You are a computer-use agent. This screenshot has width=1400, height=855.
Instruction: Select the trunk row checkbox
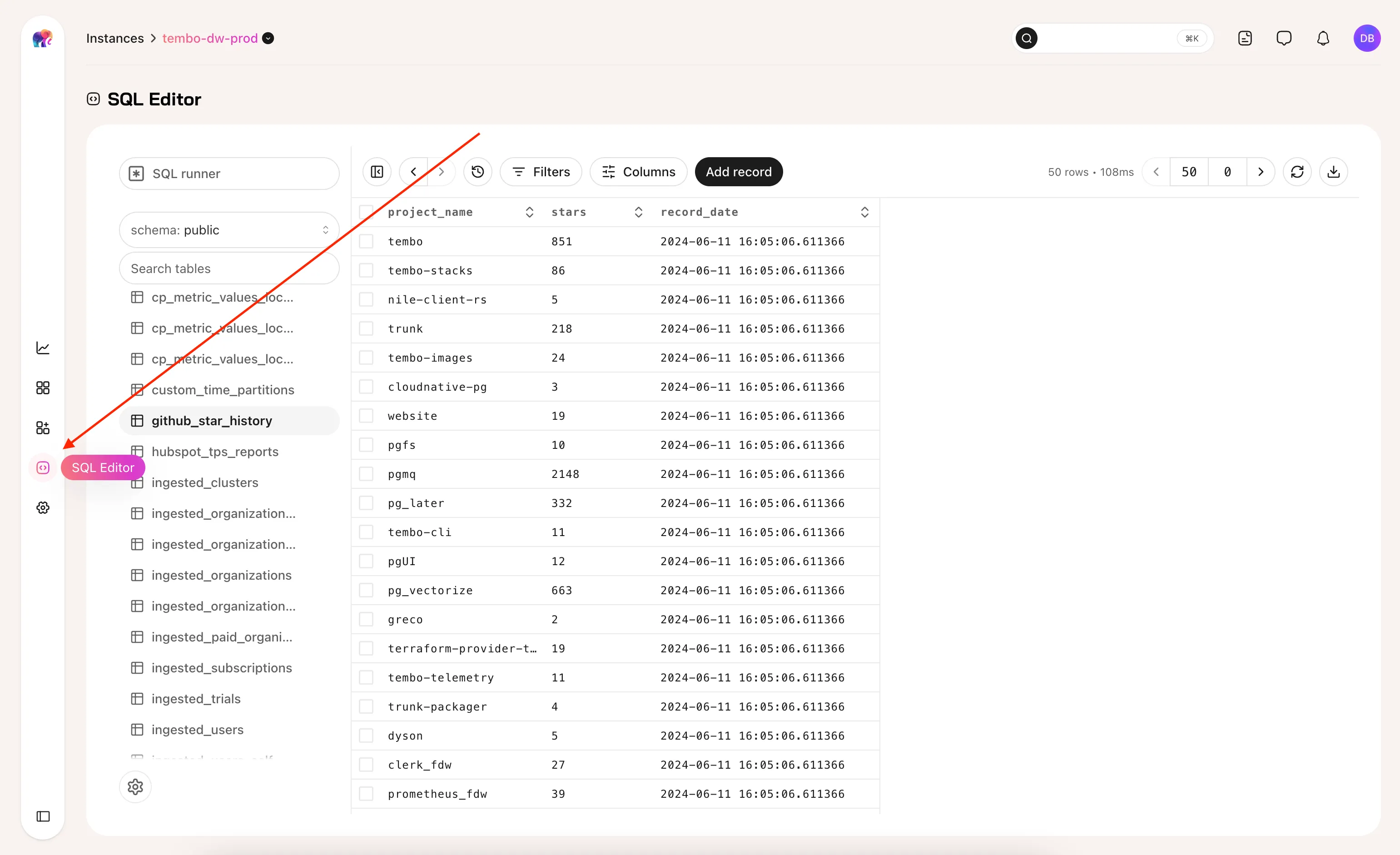[x=367, y=328]
